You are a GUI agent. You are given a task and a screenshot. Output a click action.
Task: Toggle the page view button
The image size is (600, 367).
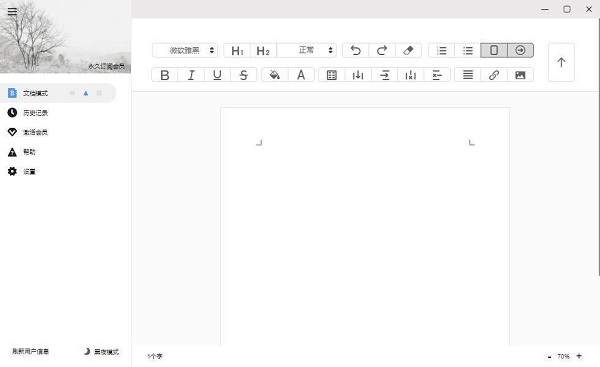[x=494, y=50]
